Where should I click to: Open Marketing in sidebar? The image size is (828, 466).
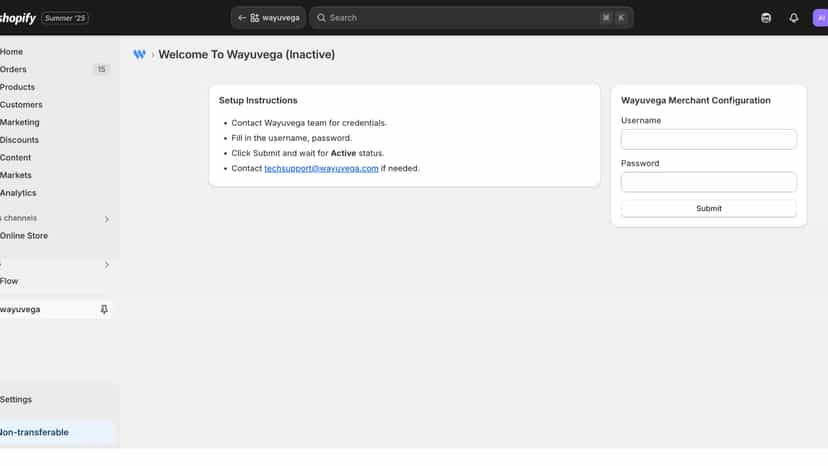coord(20,122)
